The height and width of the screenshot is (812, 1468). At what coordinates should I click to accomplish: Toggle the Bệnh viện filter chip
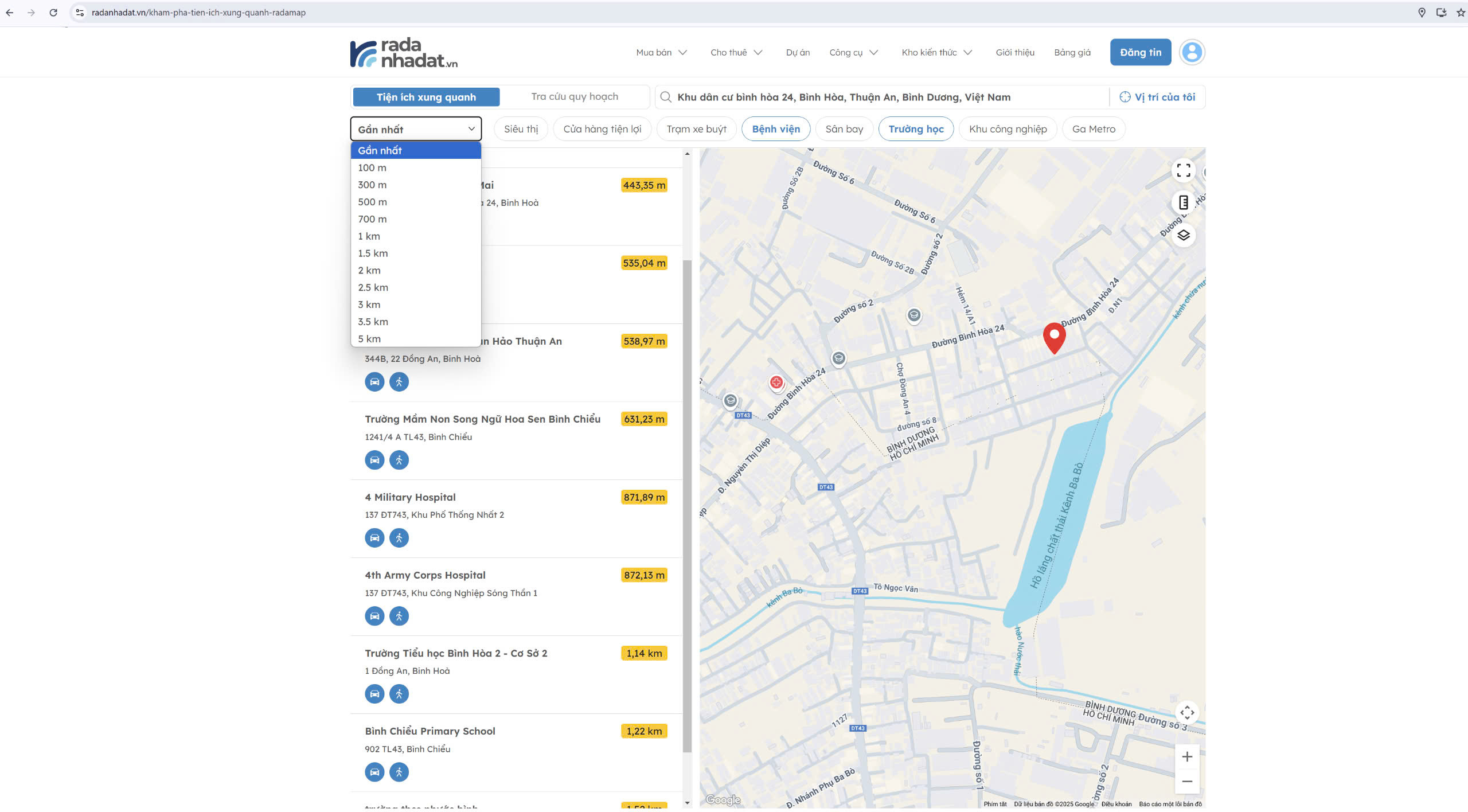(x=775, y=129)
